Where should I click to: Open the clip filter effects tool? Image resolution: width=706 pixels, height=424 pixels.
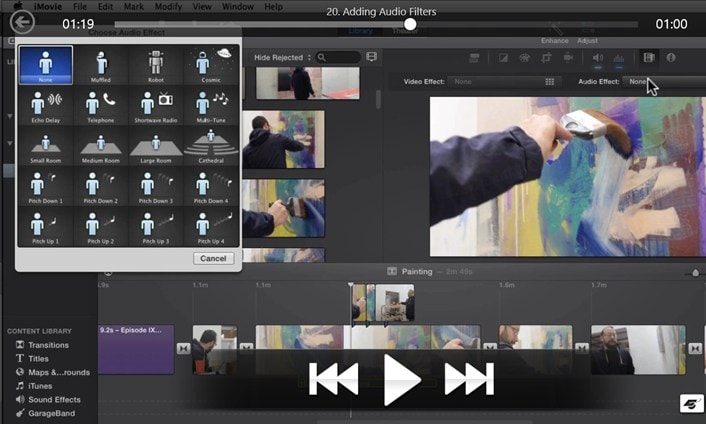click(649, 58)
